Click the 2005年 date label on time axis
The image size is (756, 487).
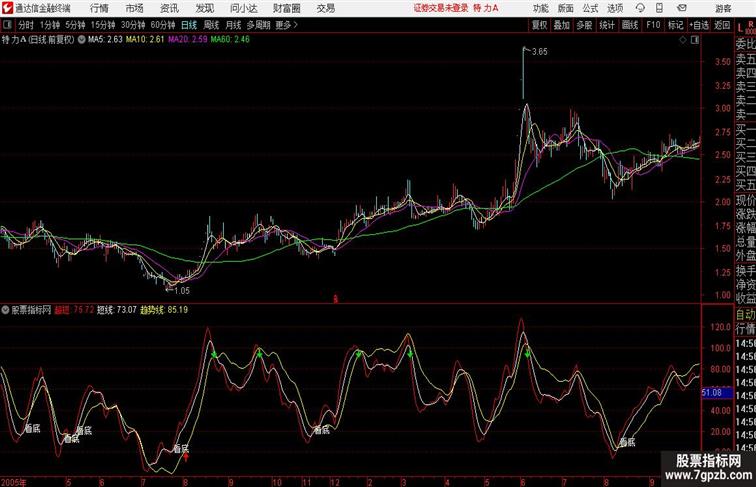(14, 482)
